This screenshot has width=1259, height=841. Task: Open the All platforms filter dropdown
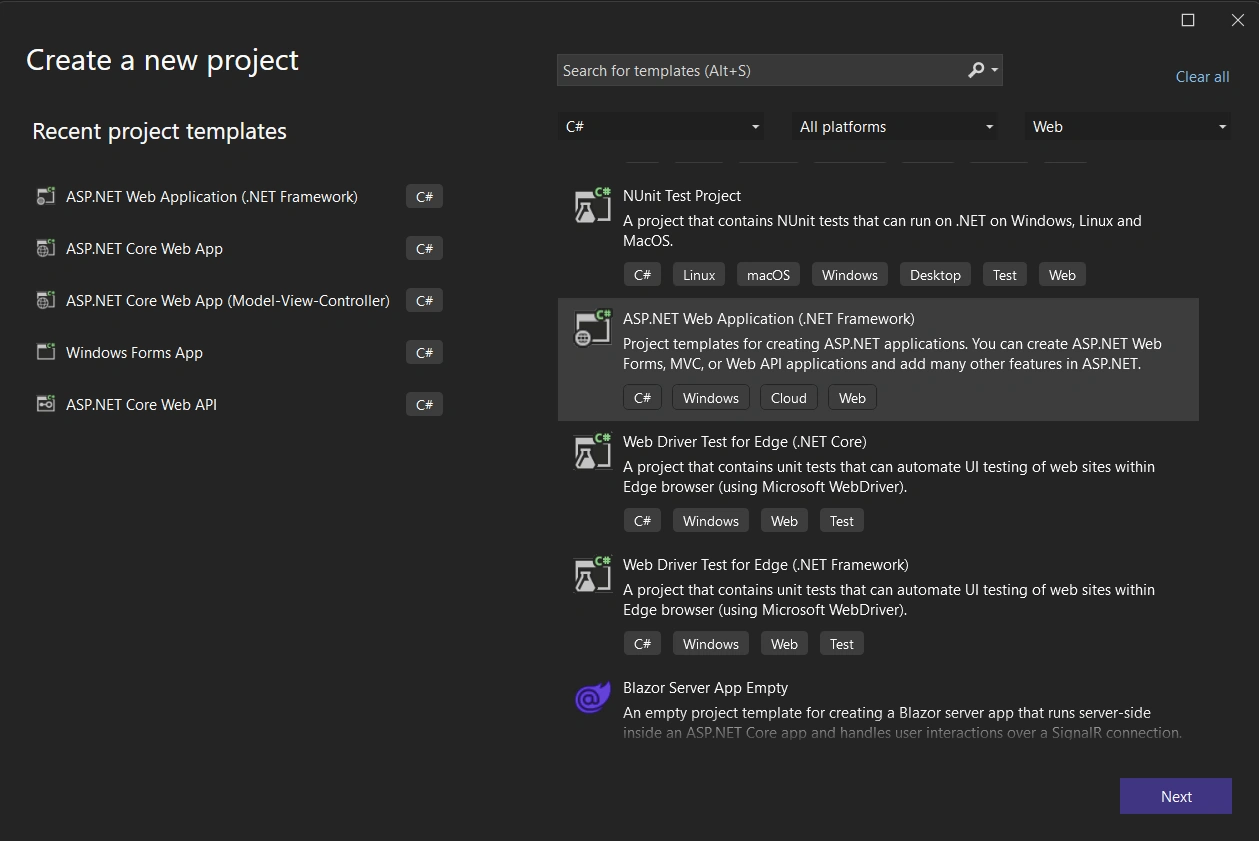(x=896, y=127)
